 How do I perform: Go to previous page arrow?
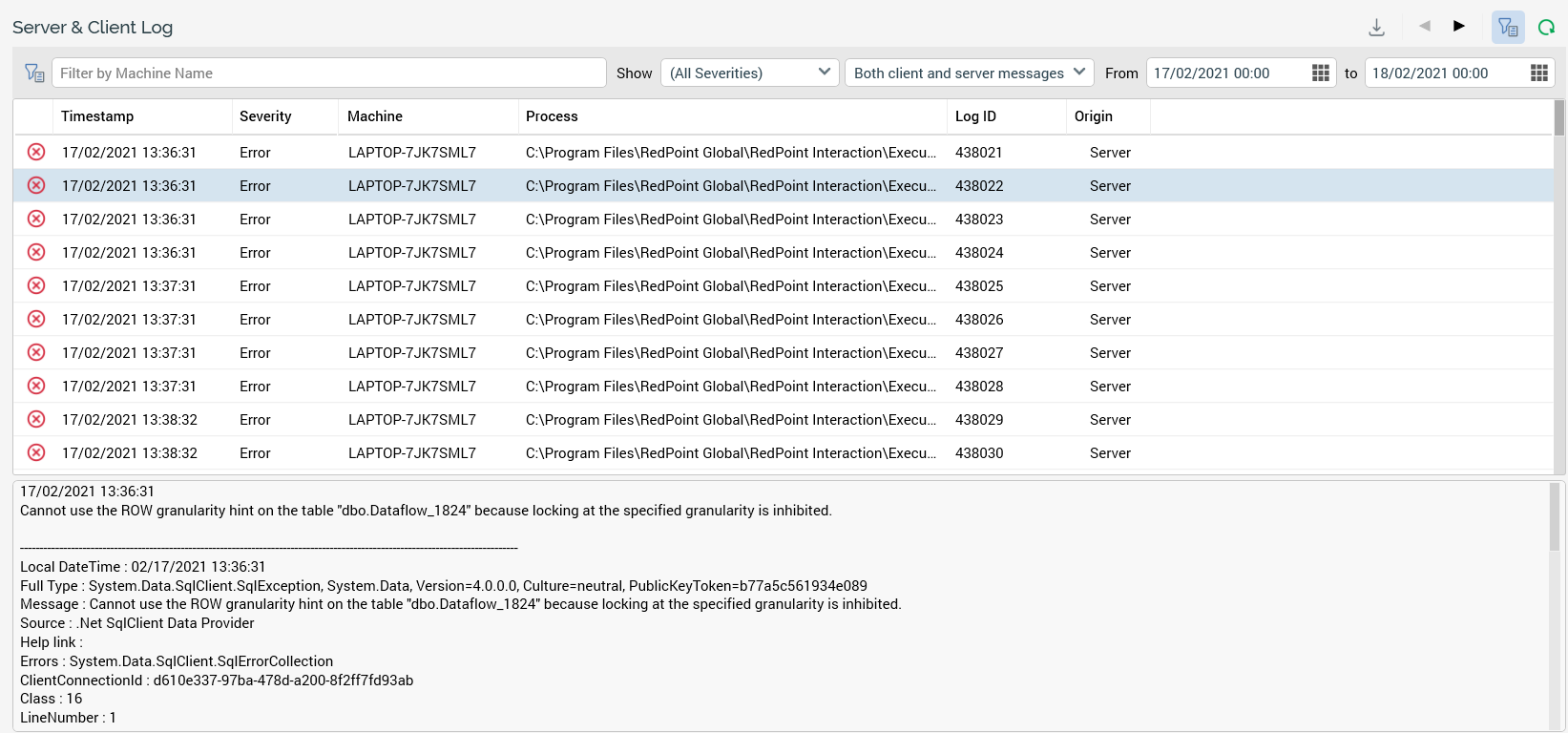tap(1424, 27)
